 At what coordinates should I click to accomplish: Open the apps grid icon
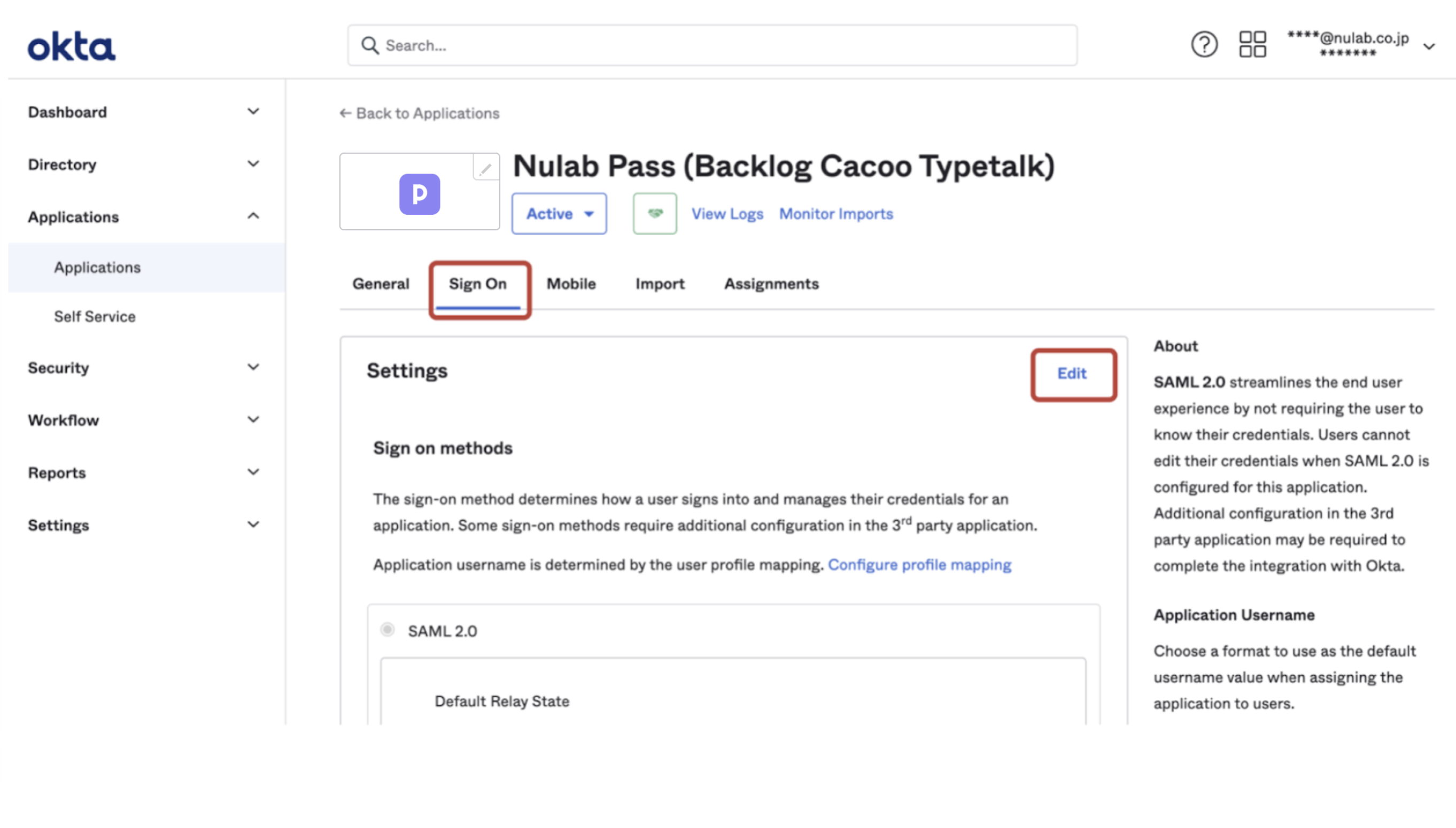tap(1252, 44)
